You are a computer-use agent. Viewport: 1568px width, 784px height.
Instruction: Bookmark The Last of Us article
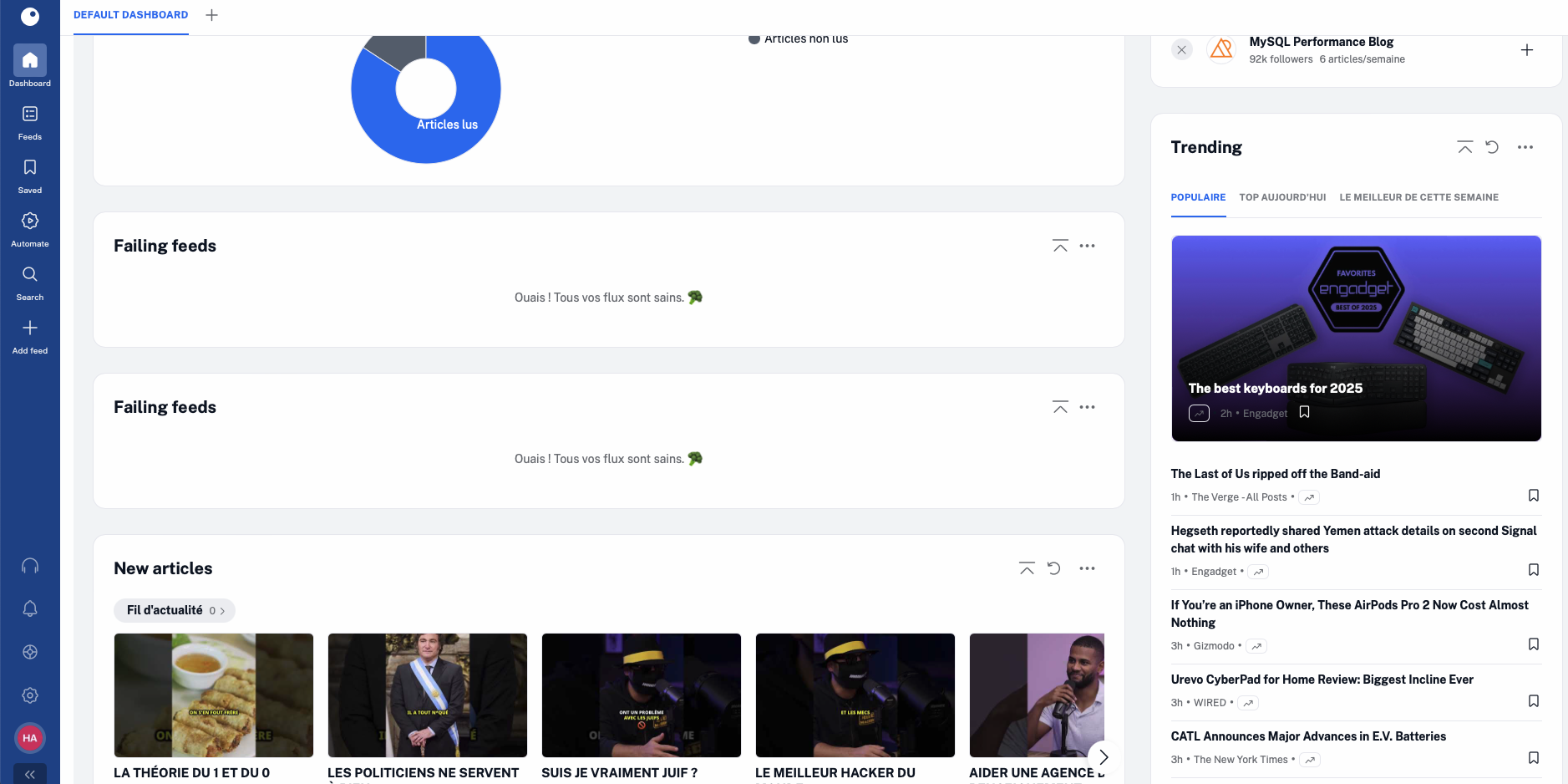[x=1533, y=496]
